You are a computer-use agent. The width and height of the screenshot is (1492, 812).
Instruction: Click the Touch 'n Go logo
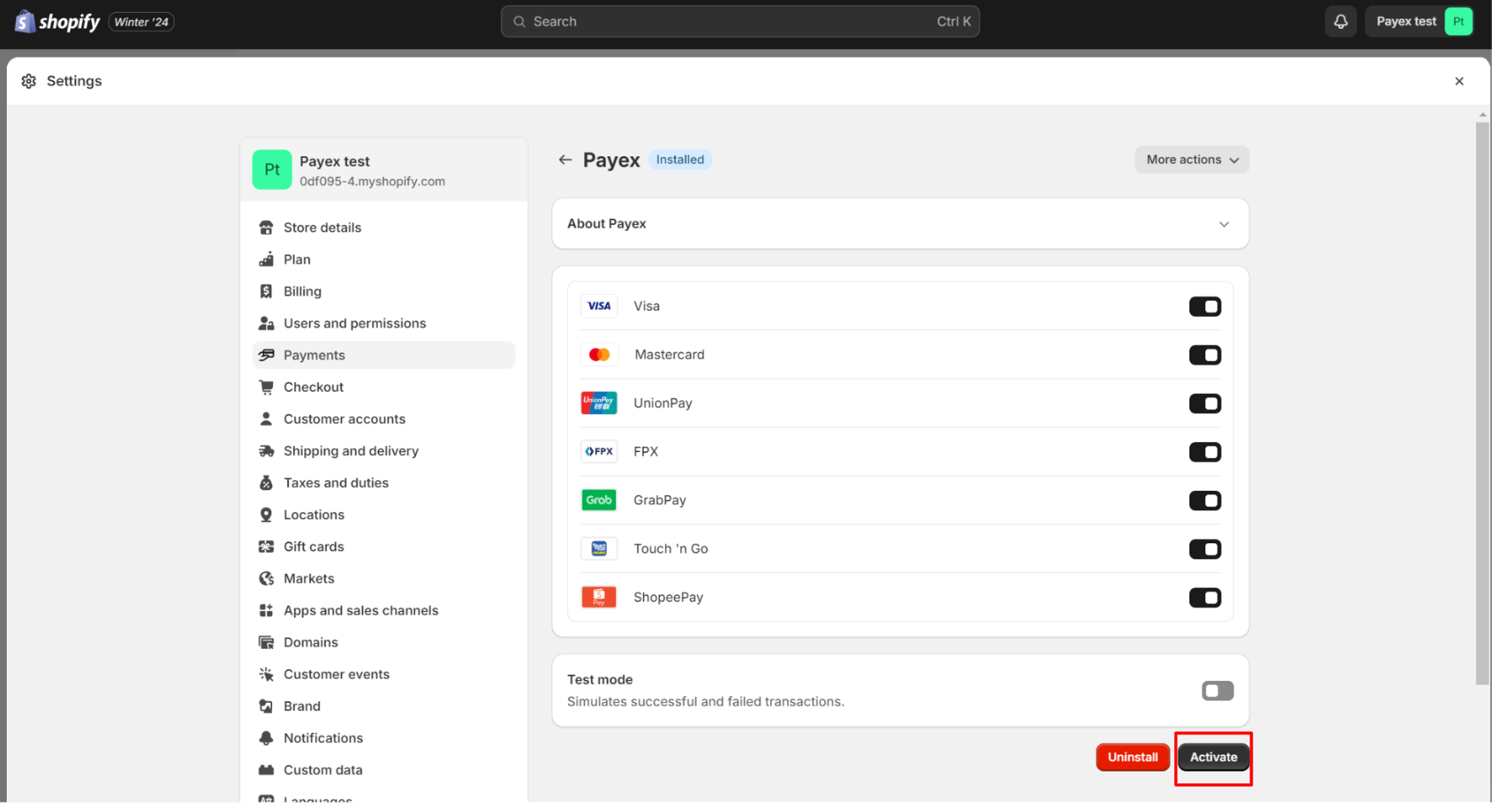pos(598,548)
